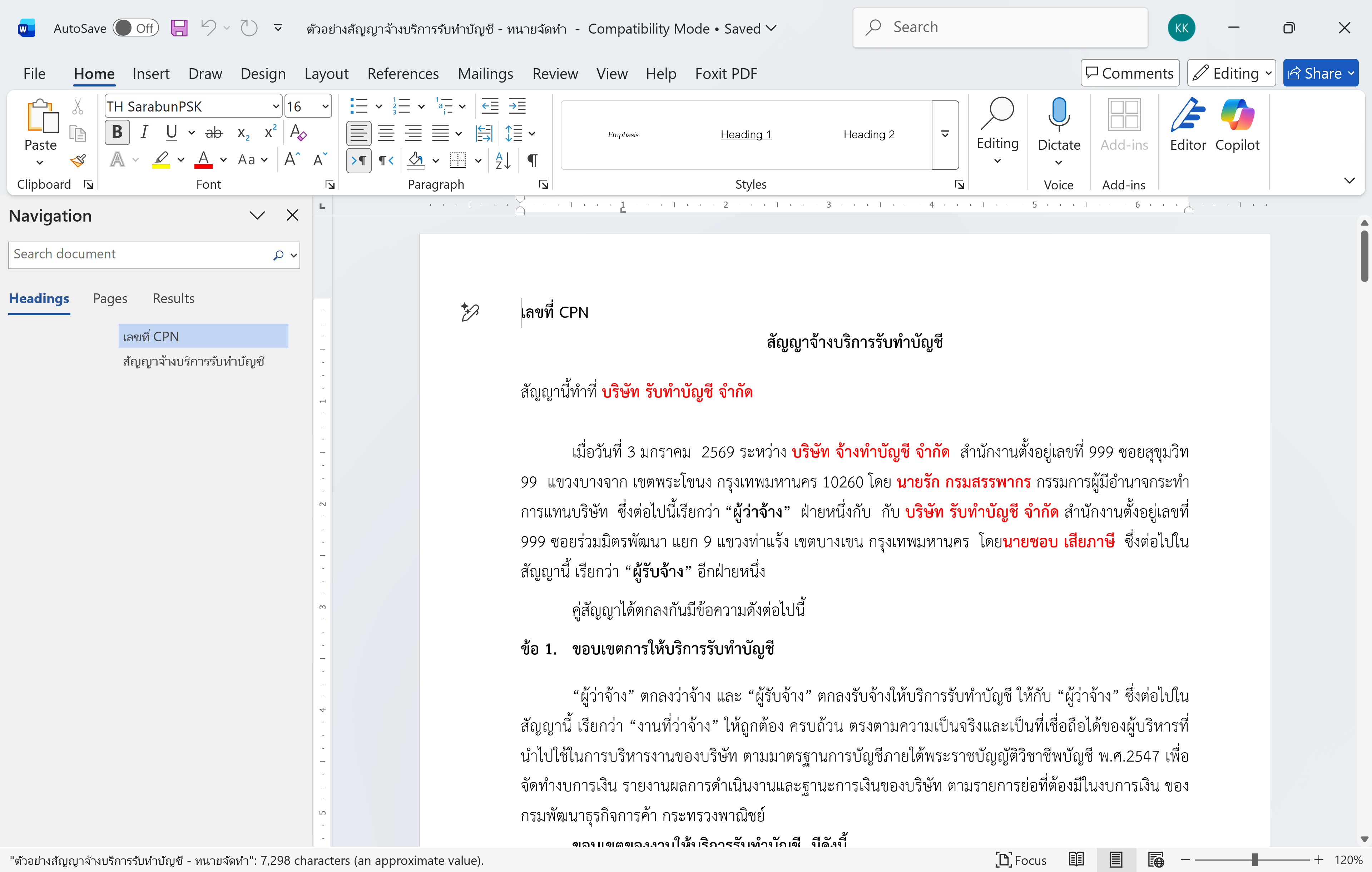Open the font size dropdown
The width and height of the screenshot is (1372, 872).
pyautogui.click(x=325, y=106)
